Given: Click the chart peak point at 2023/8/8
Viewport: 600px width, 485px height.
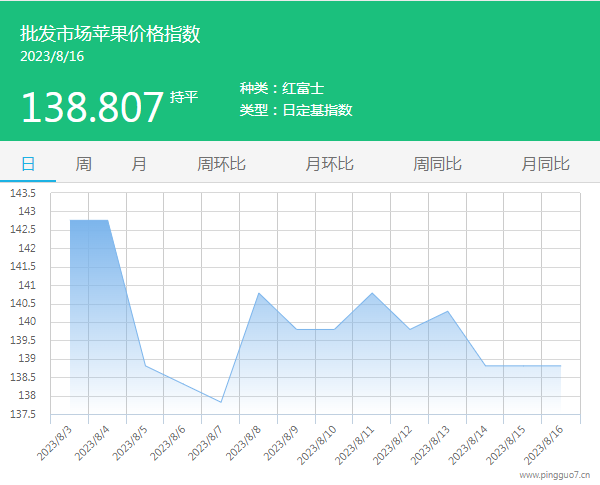Looking at the screenshot, I should point(259,293).
